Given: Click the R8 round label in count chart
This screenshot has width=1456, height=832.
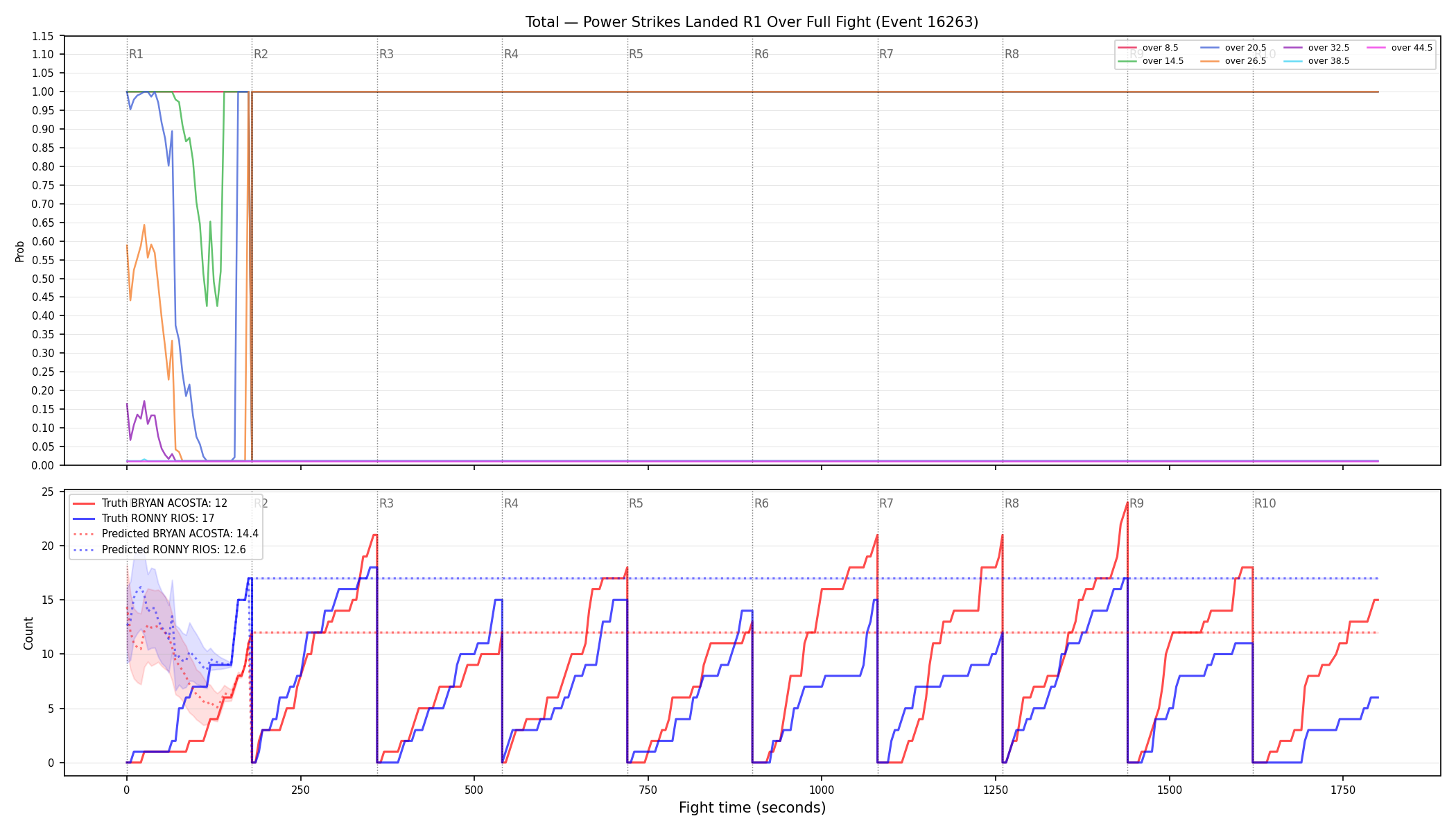Looking at the screenshot, I should (1012, 503).
